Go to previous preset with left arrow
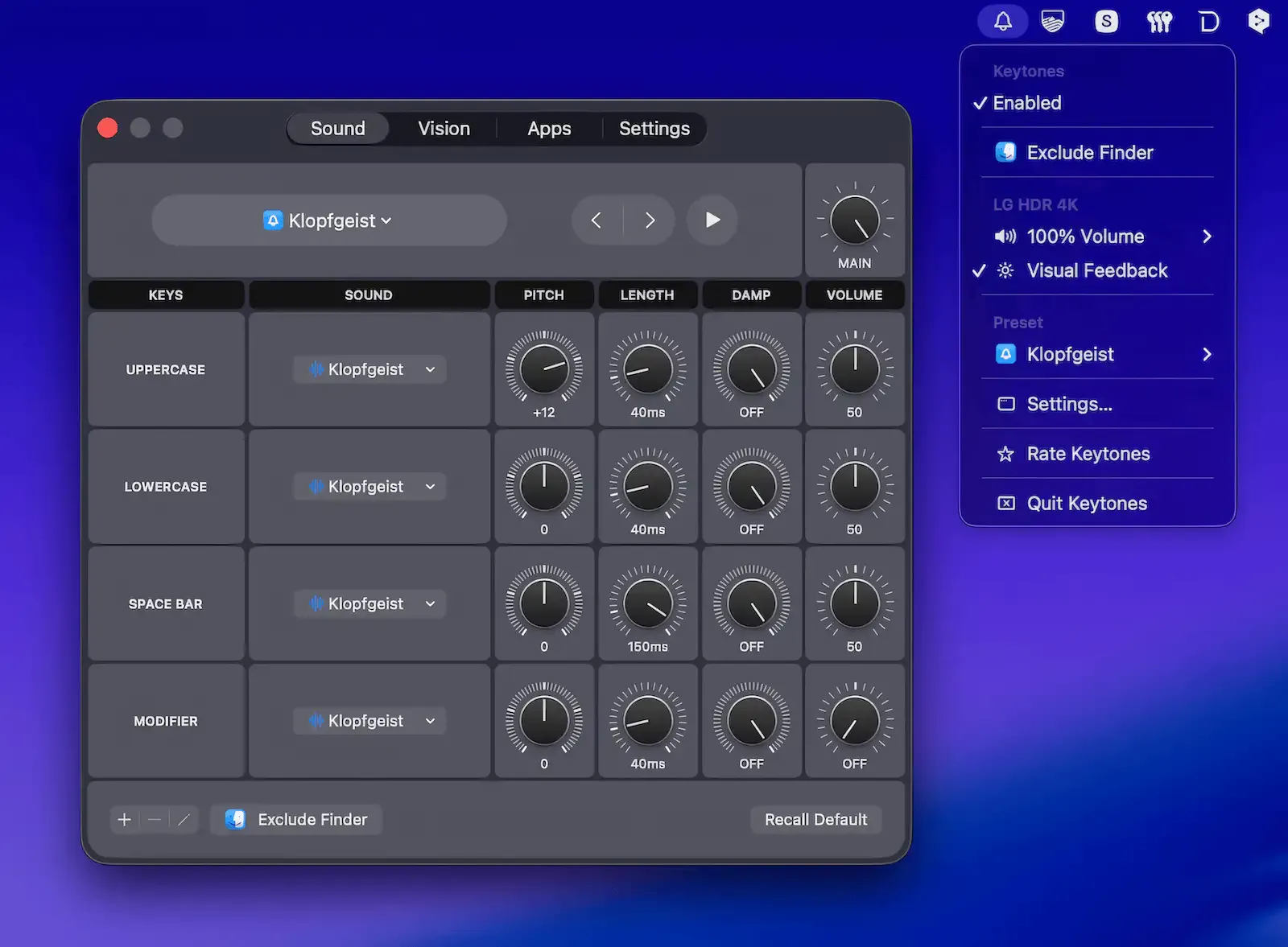The width and height of the screenshot is (1288, 947). (x=597, y=220)
